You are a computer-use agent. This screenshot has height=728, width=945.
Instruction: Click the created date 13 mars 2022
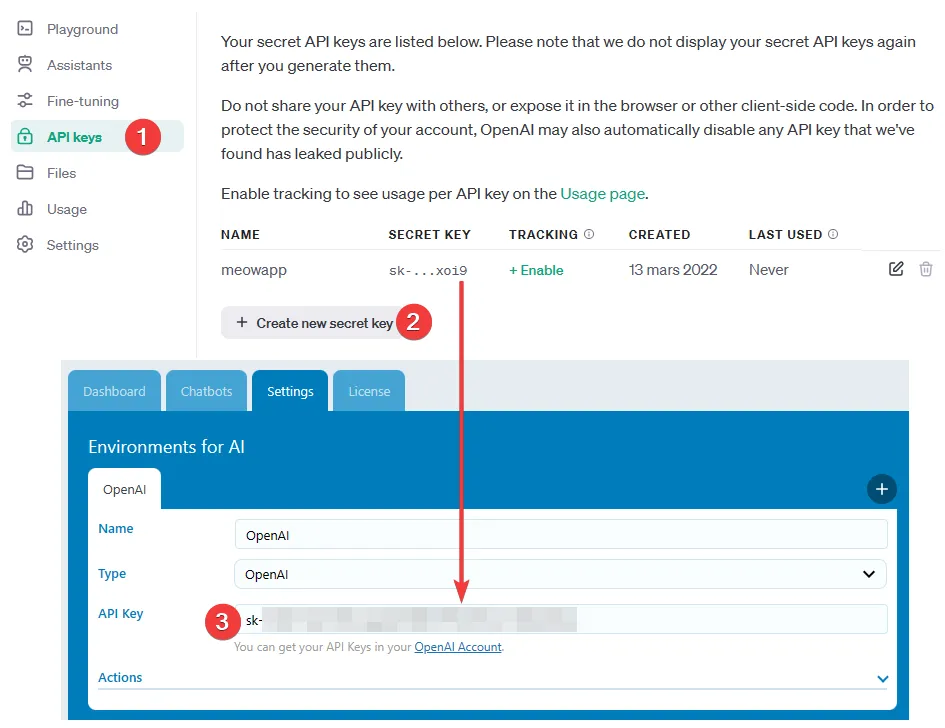(673, 269)
